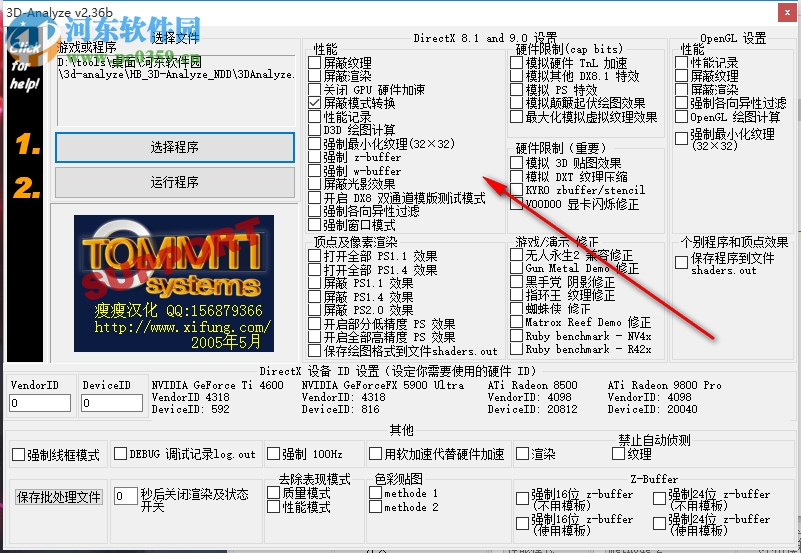Tick KYRO zbuffer/stencil checkbox
Image resolution: width=801 pixels, height=553 pixels.
coord(516,190)
